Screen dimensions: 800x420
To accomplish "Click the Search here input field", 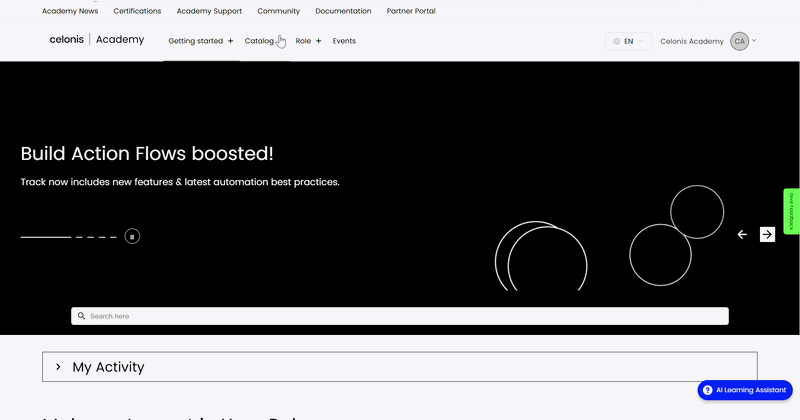I will click(x=399, y=316).
